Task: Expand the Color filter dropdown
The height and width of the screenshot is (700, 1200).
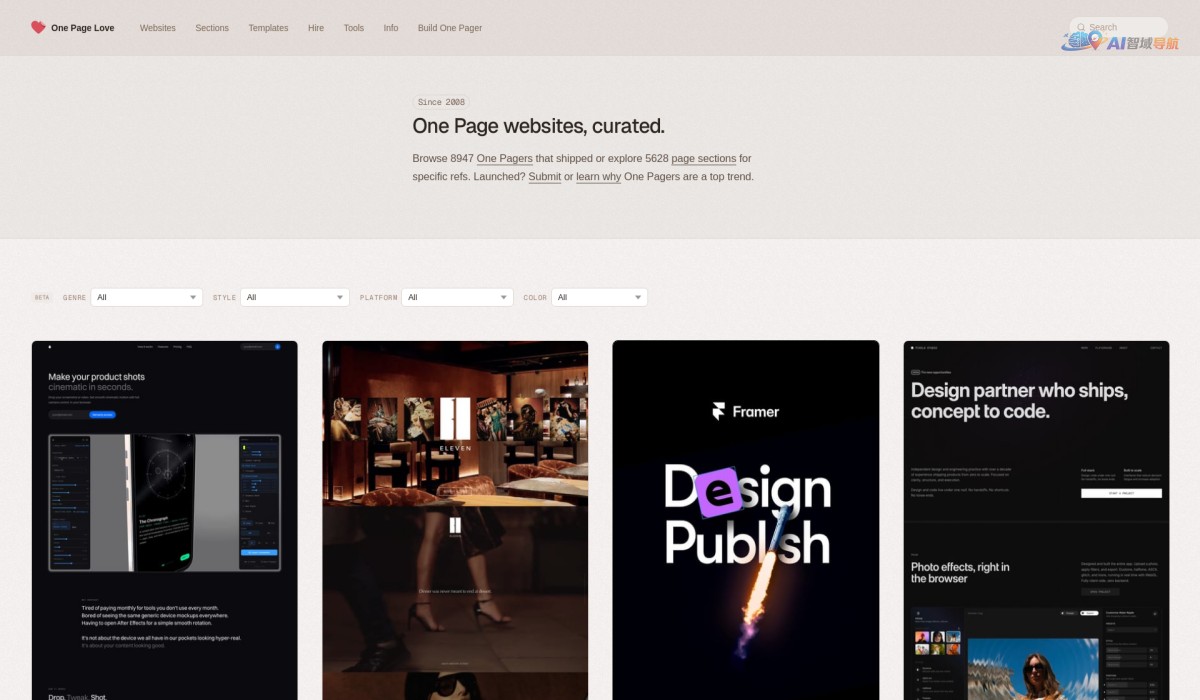Action: coord(599,297)
